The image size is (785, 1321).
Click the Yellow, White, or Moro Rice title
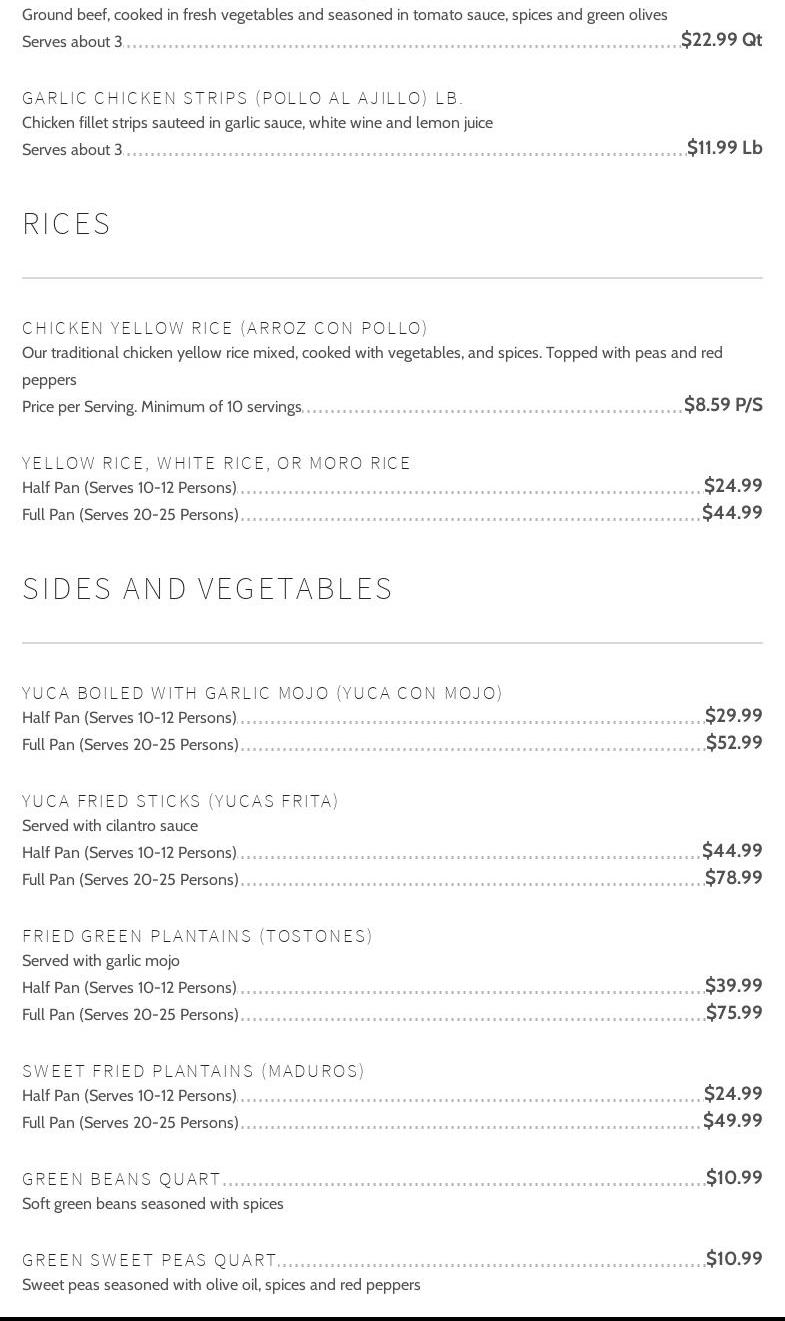point(216,463)
